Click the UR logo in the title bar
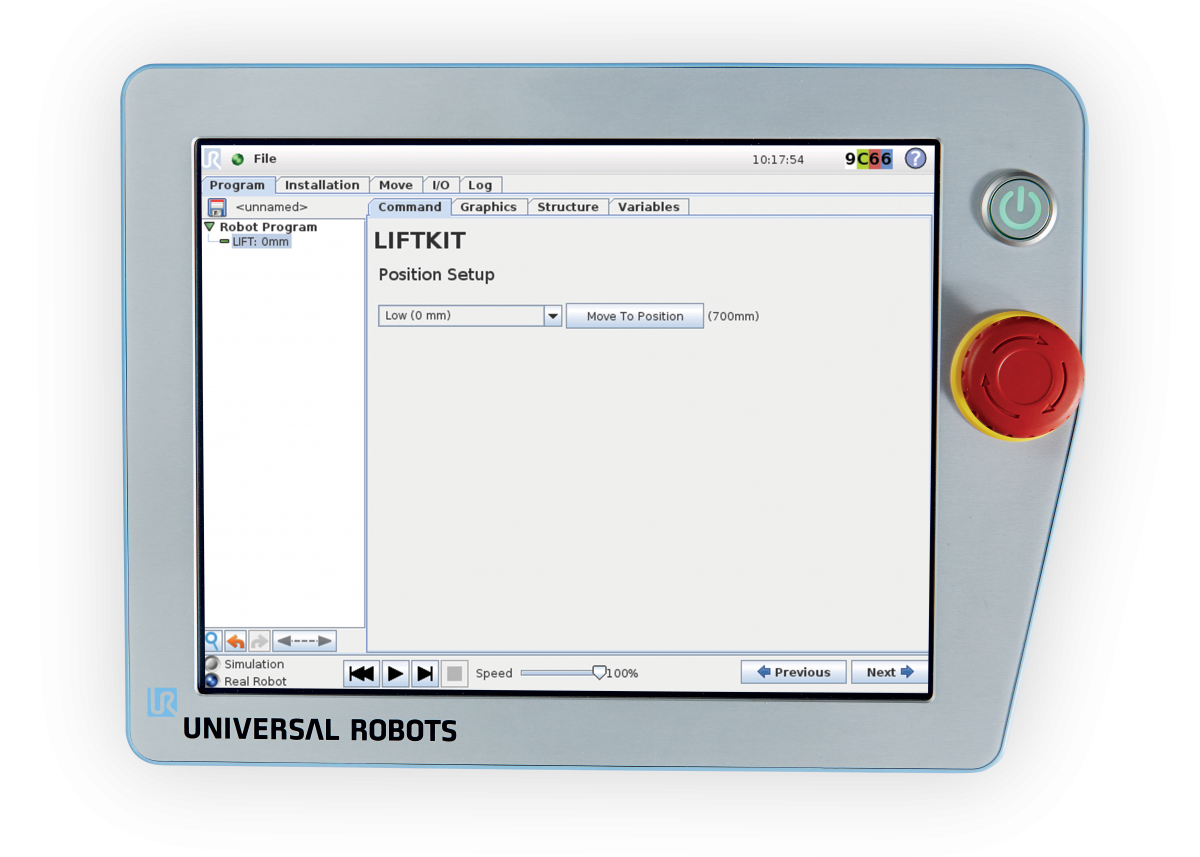 point(213,159)
